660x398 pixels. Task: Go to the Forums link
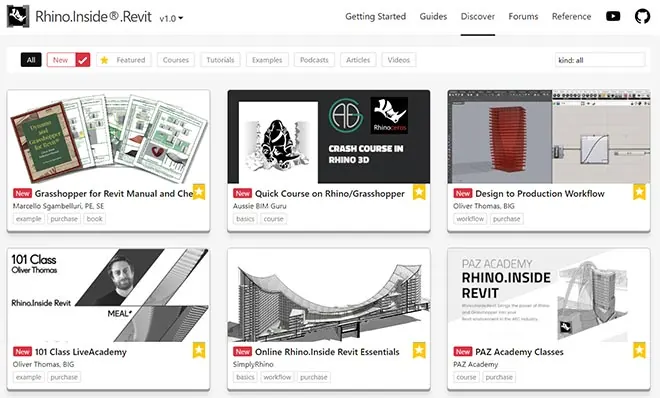click(523, 16)
